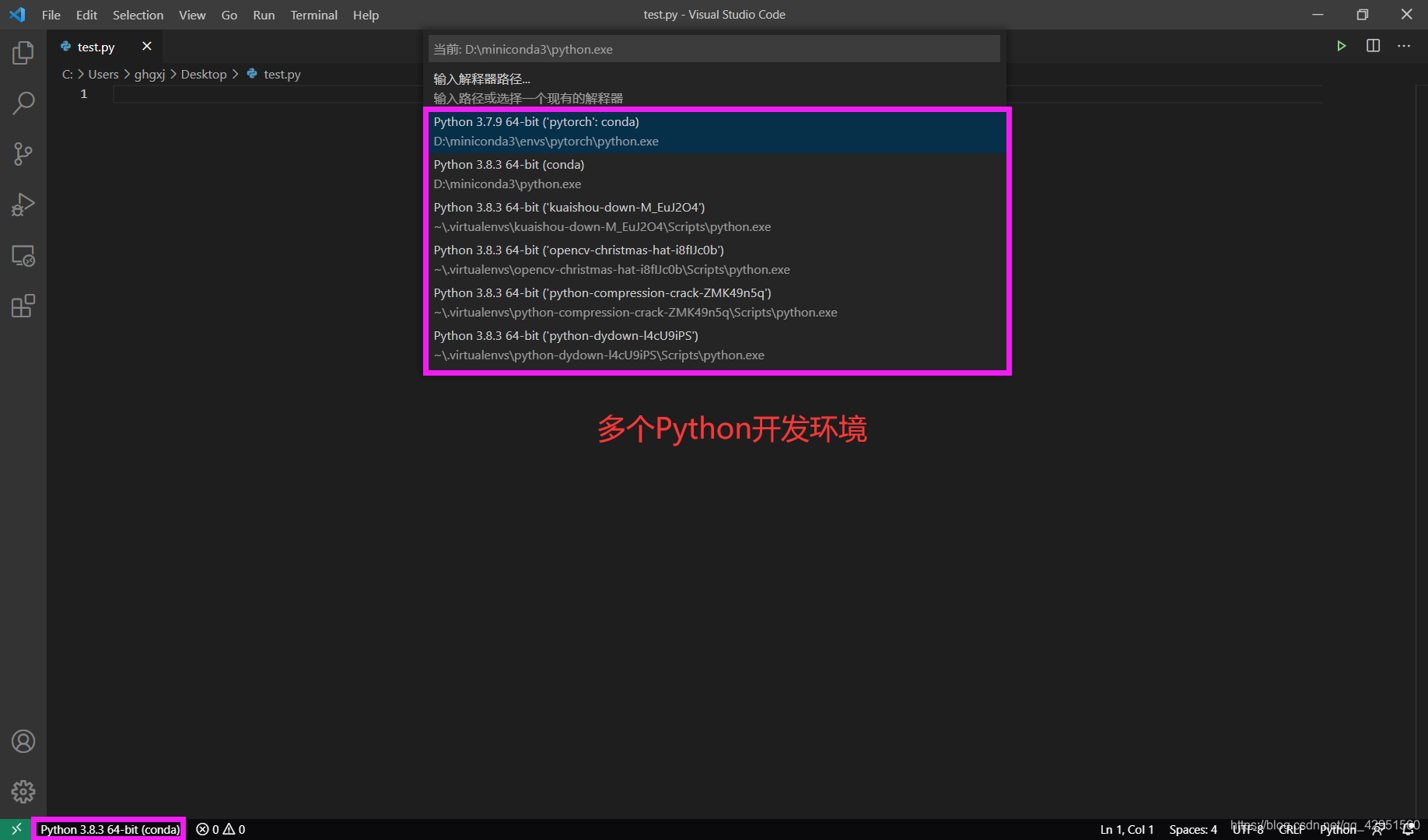
Task: Click the Users breadcrumb segment
Action: [x=103, y=74]
